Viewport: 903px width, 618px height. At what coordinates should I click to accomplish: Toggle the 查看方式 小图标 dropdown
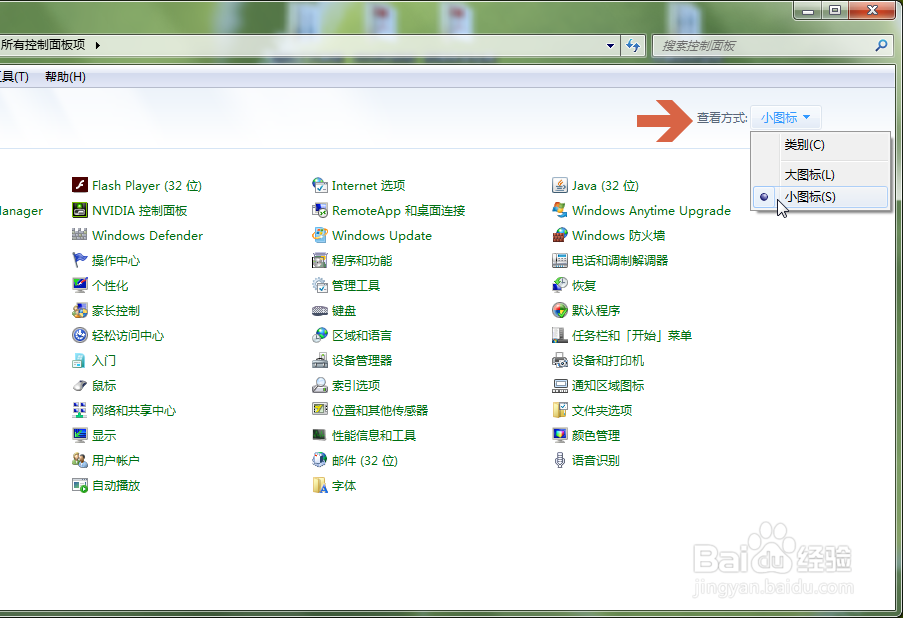coord(786,117)
